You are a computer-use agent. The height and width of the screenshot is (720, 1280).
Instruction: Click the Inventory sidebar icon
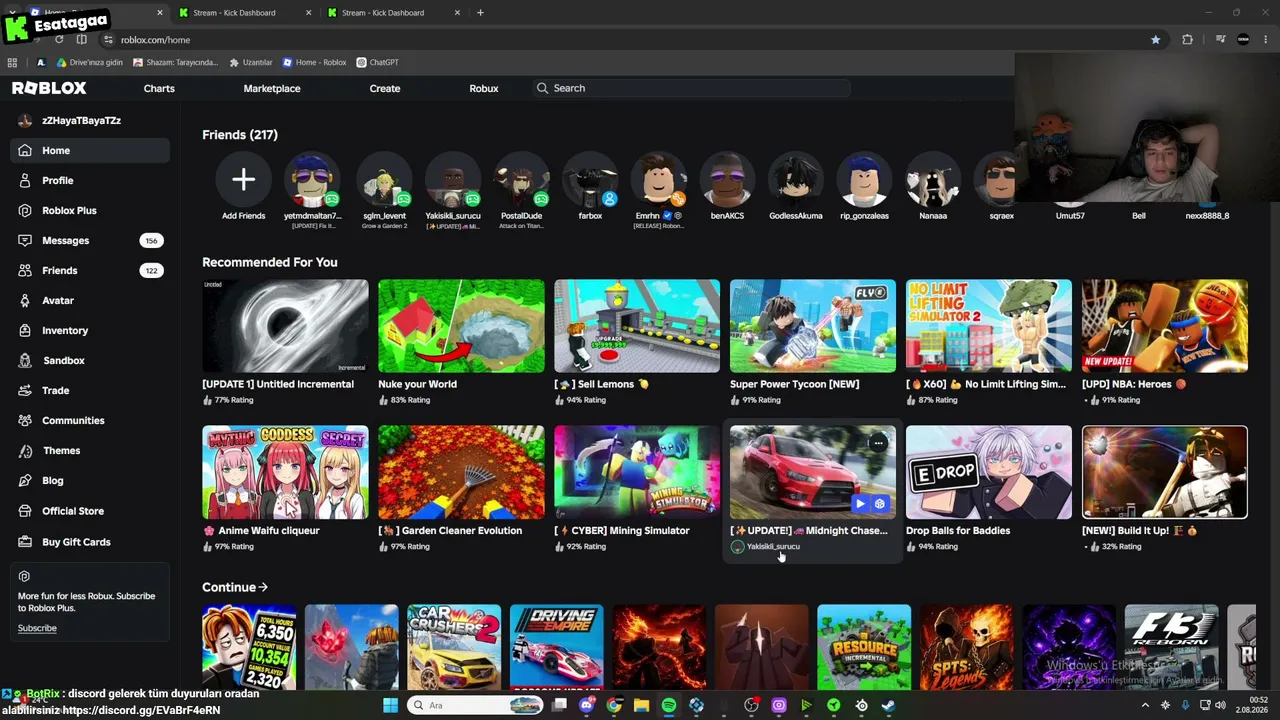point(25,330)
